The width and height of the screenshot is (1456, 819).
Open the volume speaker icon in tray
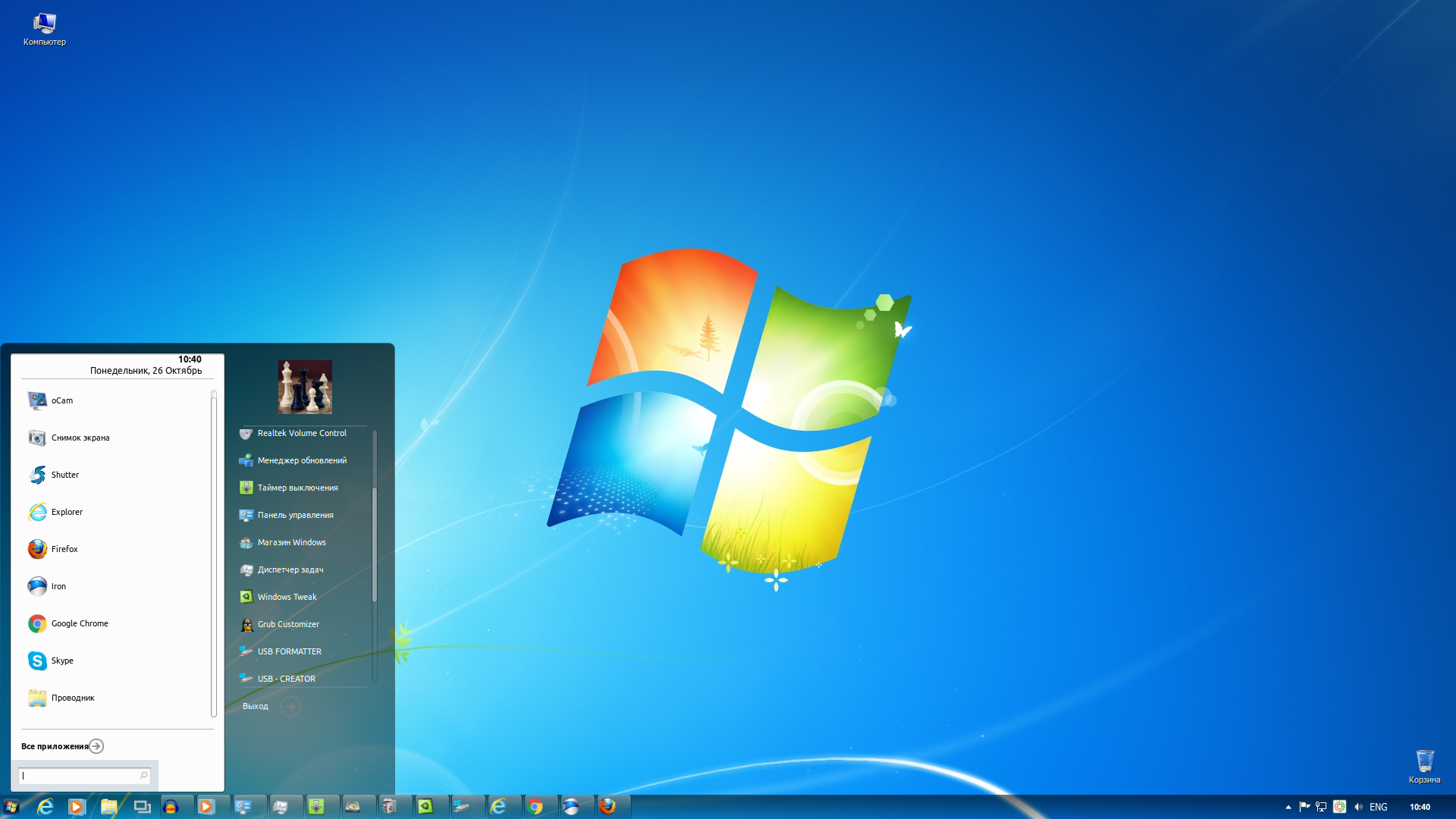pos(1357,807)
